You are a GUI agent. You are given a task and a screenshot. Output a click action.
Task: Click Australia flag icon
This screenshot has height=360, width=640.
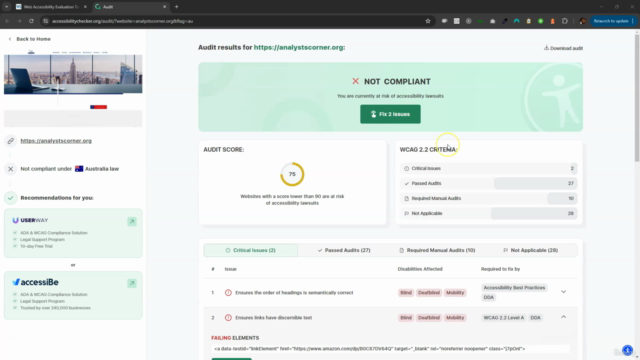79,169
